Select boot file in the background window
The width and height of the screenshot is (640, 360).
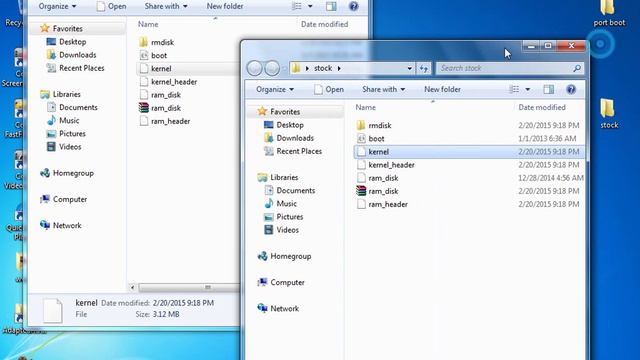pos(159,56)
